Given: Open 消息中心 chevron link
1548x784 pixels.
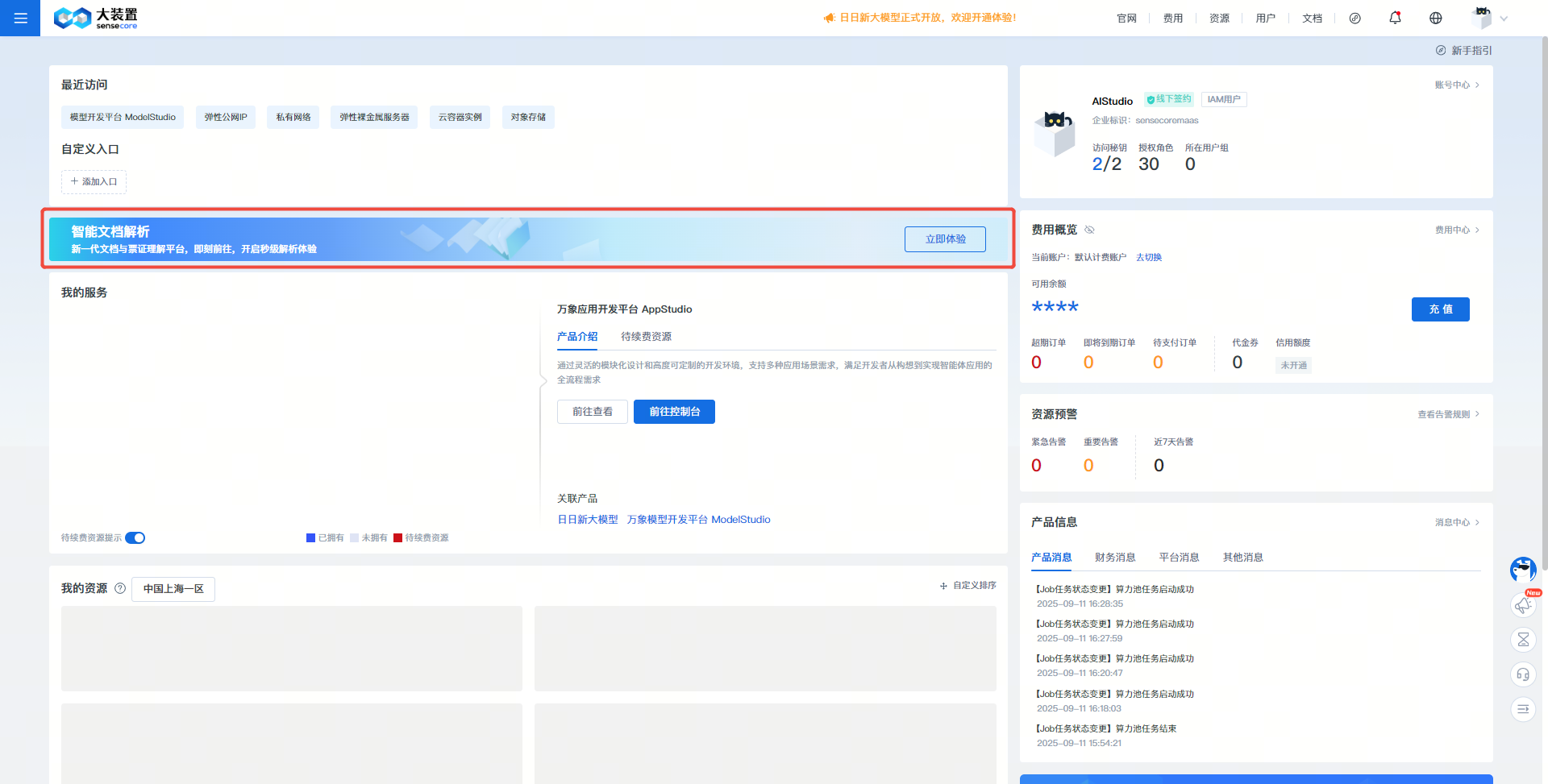Looking at the screenshot, I should click(1457, 522).
